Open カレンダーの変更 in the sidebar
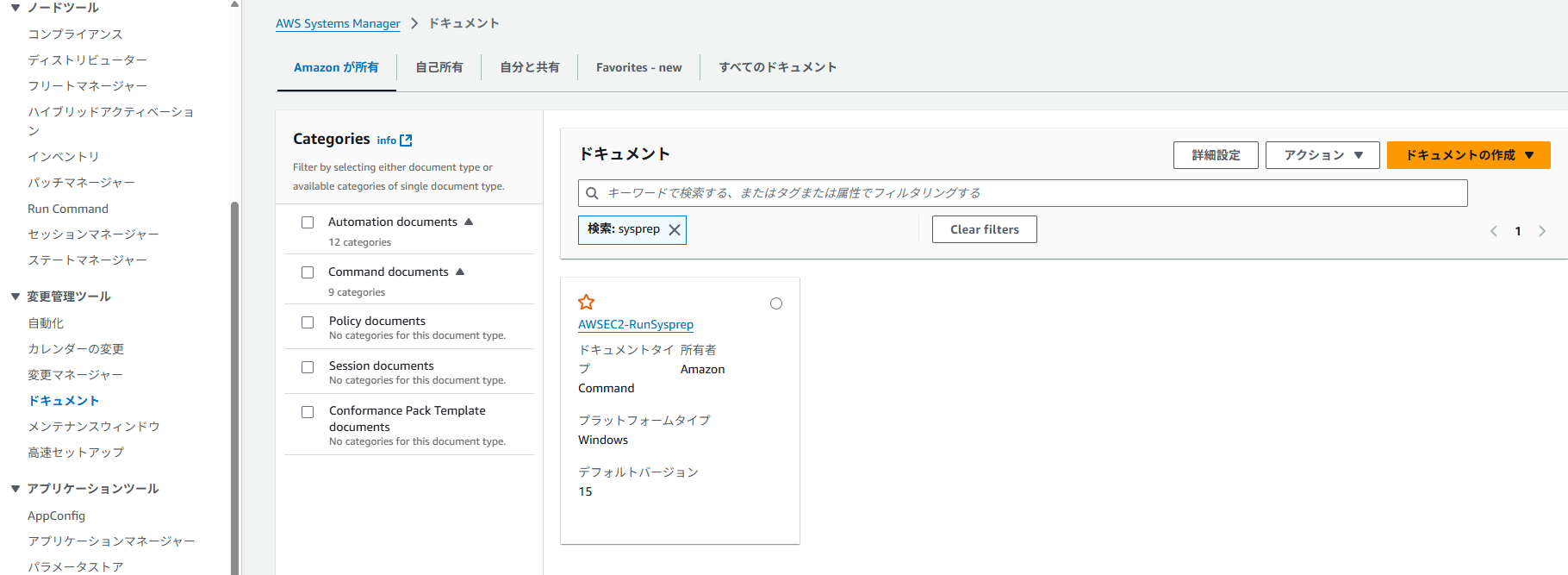The height and width of the screenshot is (575, 1568). click(76, 349)
